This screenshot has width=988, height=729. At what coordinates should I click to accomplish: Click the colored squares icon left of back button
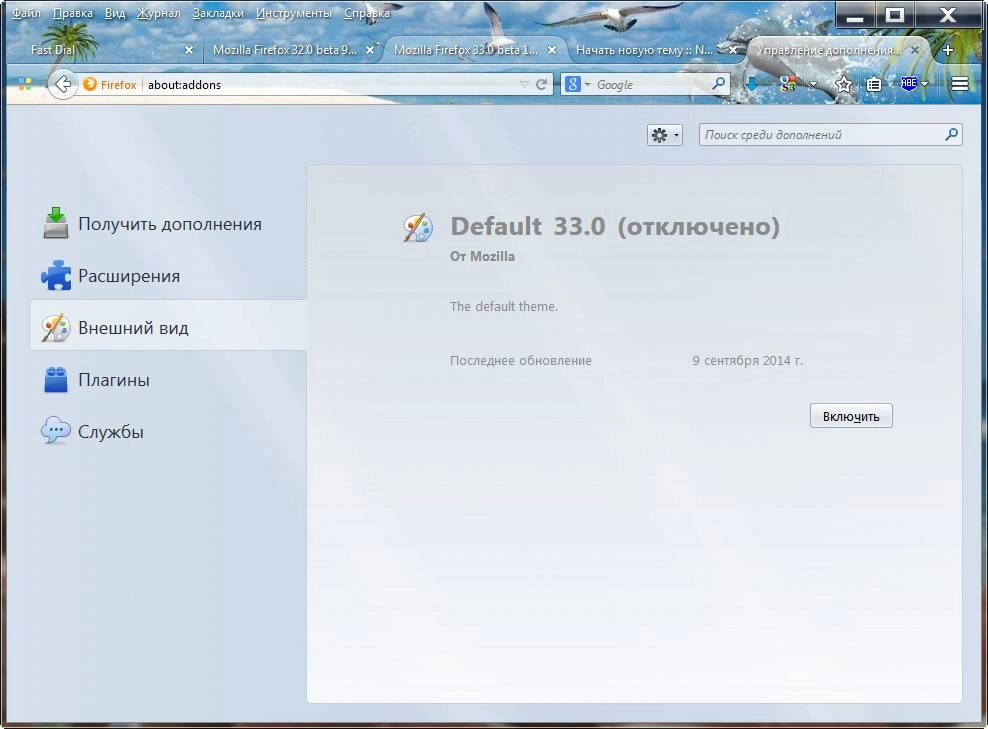click(x=25, y=84)
